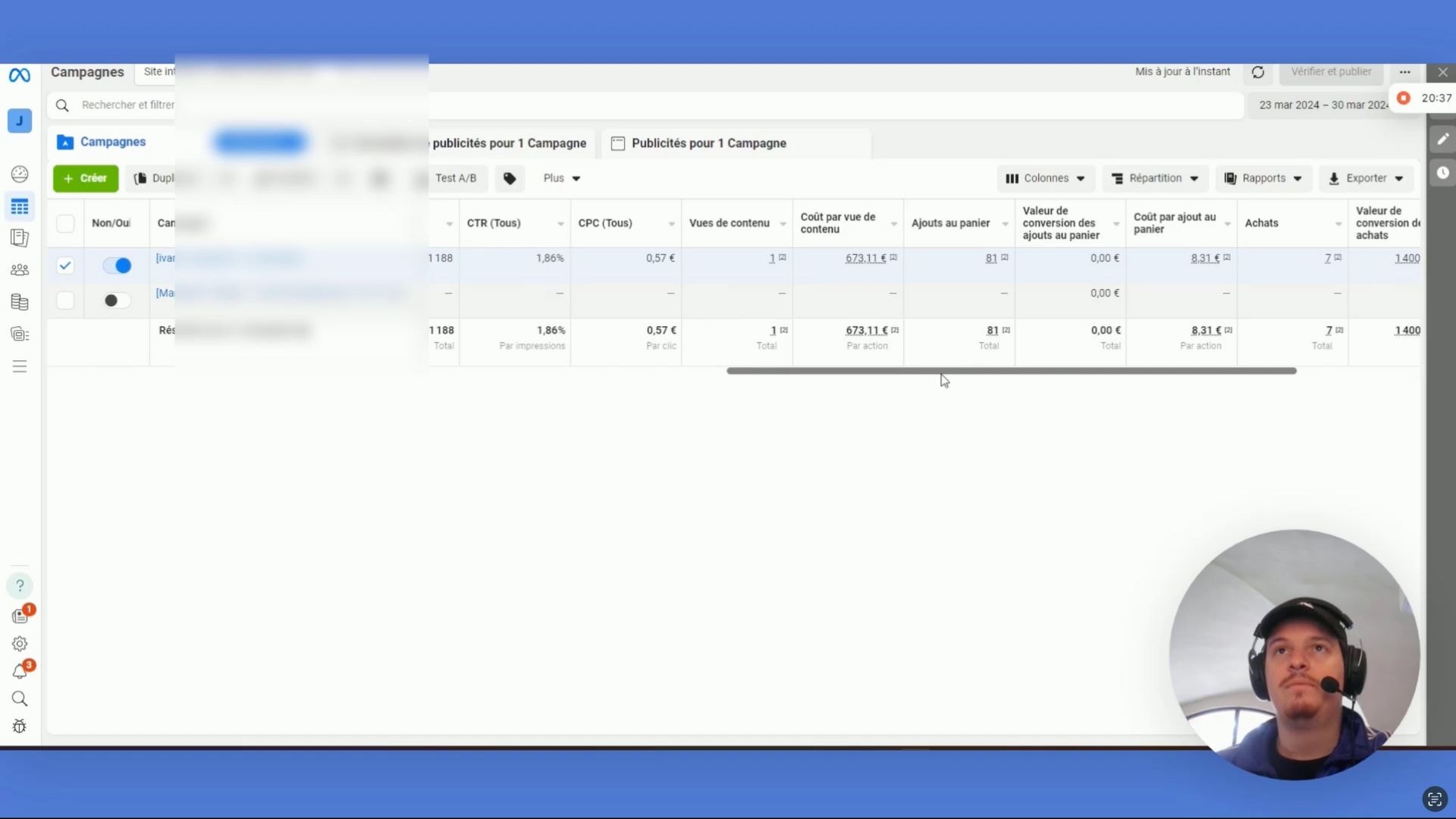The width and height of the screenshot is (1456, 819).
Task: Open the Exporter dropdown
Action: [x=1367, y=178]
